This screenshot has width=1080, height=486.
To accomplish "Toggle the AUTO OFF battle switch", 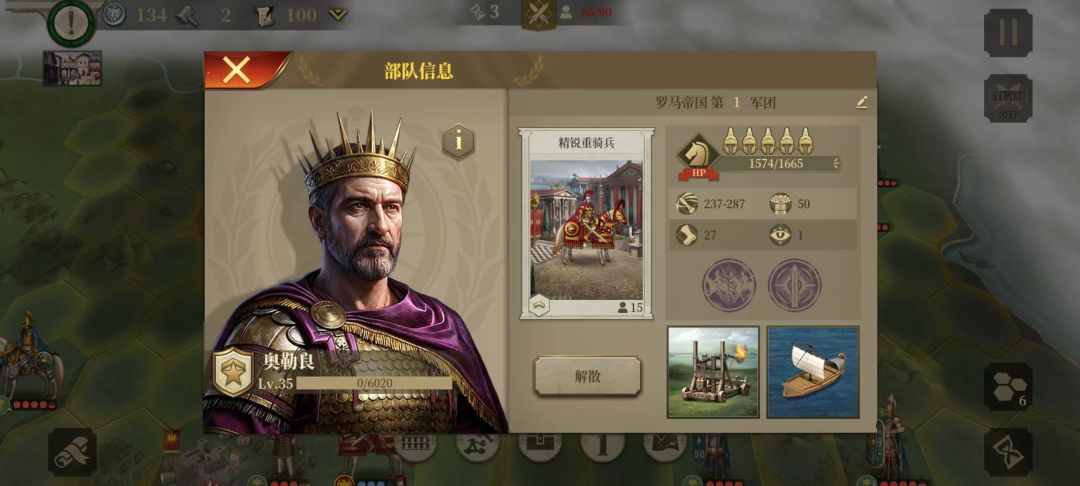I will point(1008,98).
